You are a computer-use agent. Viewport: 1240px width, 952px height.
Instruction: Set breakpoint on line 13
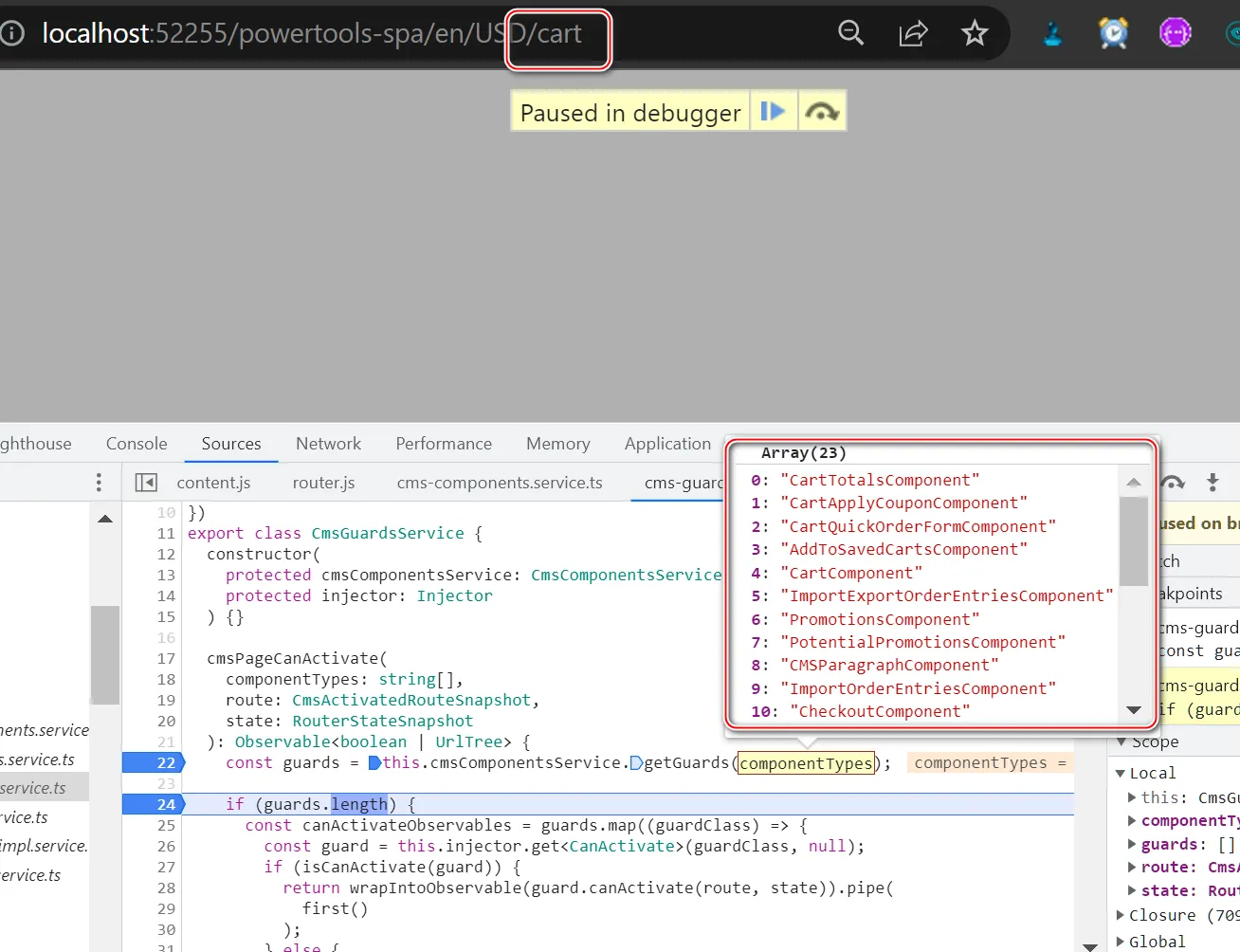[x=166, y=575]
